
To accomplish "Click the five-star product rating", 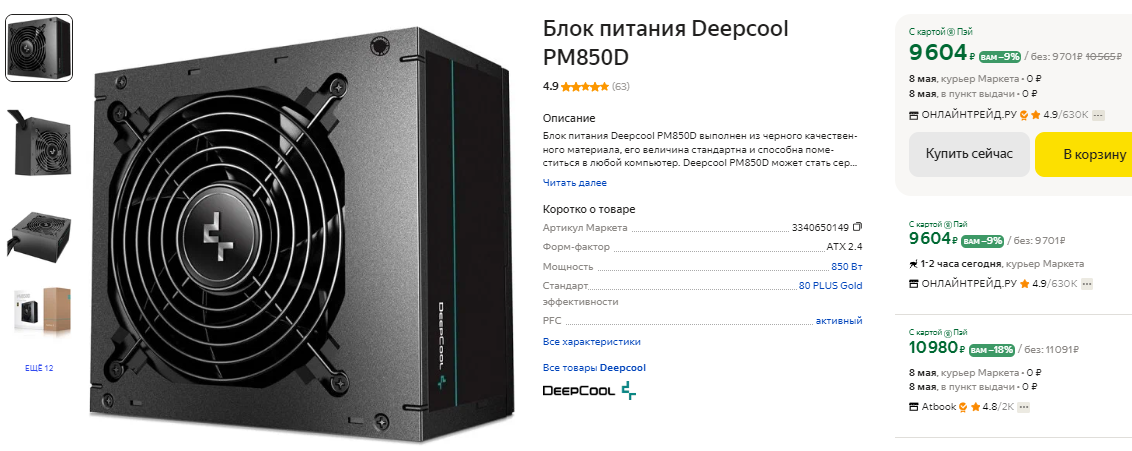I will coord(585,87).
